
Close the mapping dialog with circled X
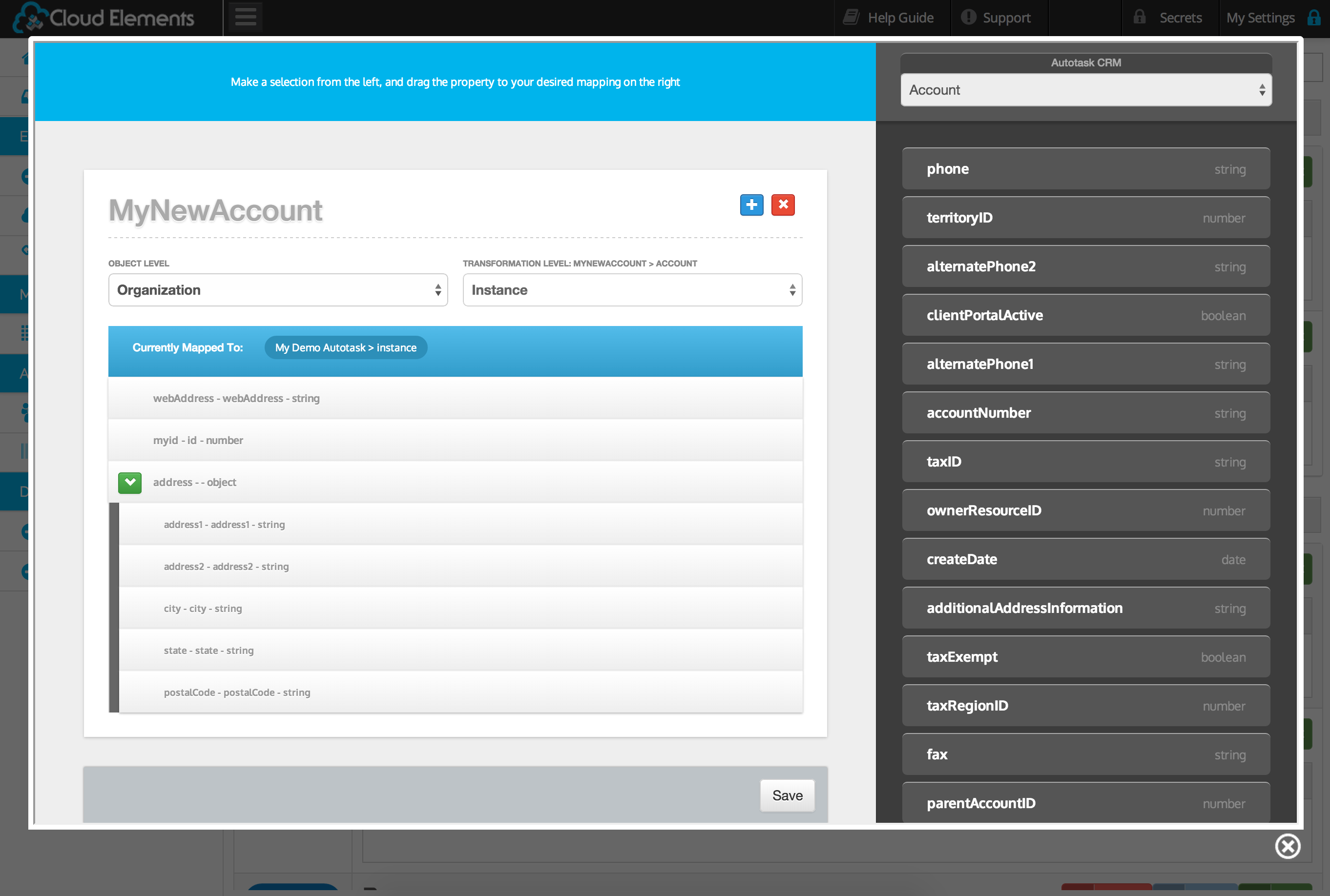click(x=1287, y=846)
